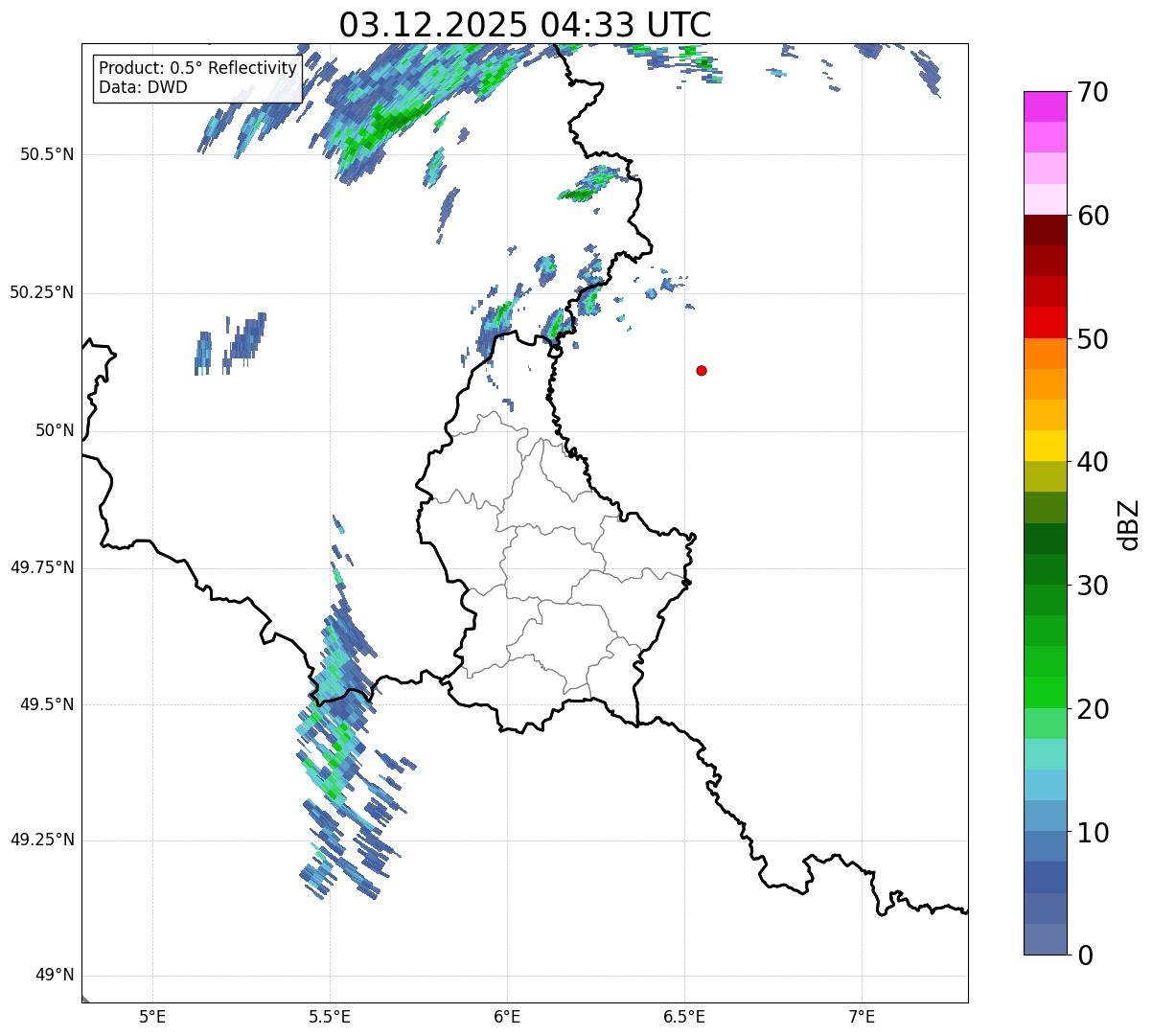Click the 49.75°N latitude tick label

point(41,567)
